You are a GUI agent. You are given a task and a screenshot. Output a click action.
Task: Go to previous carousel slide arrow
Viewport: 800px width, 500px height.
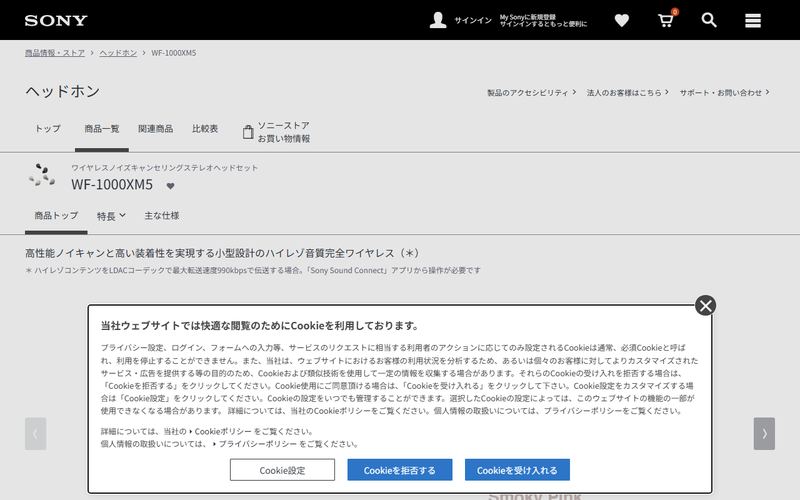(36, 434)
